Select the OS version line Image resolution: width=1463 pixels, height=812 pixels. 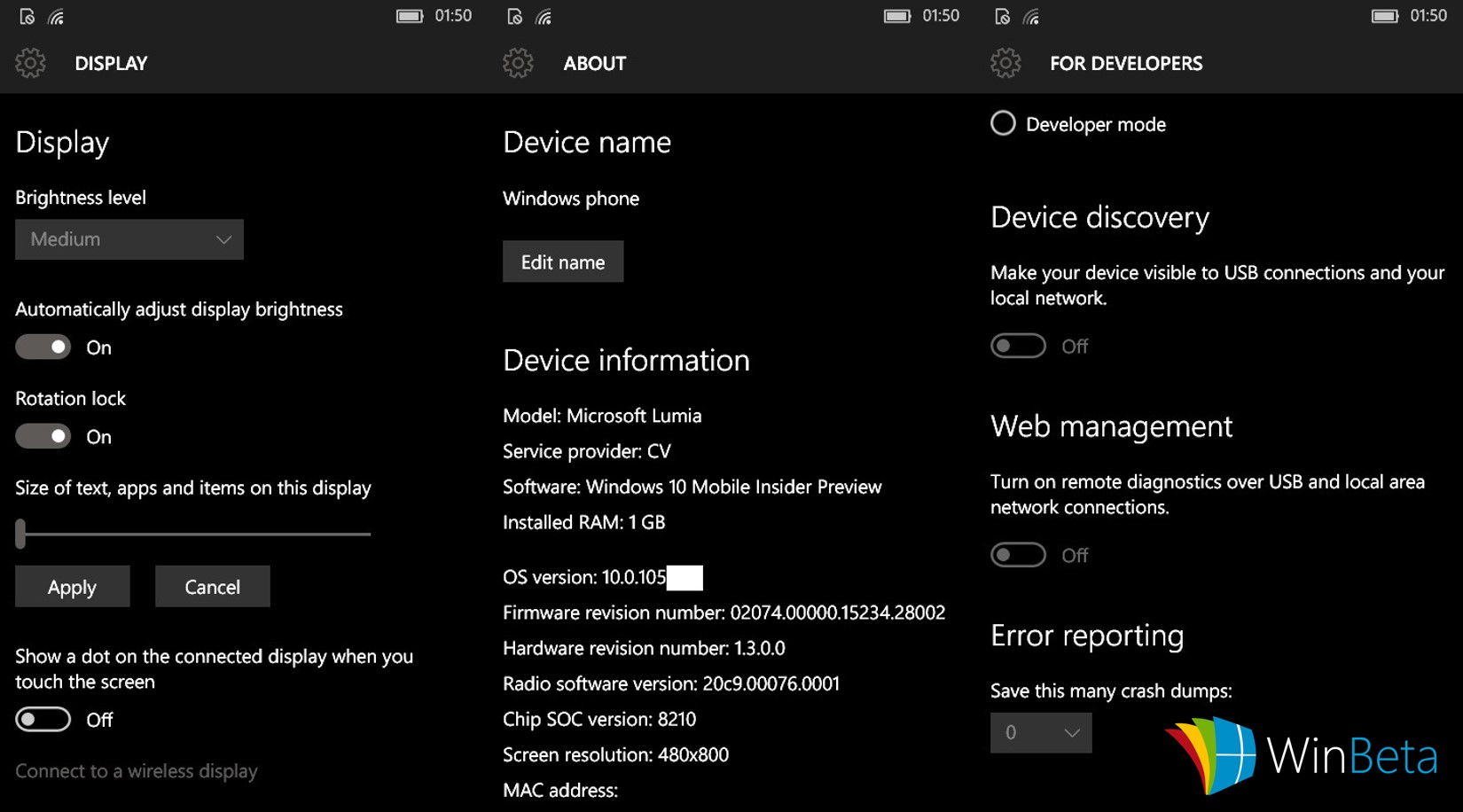(x=603, y=577)
